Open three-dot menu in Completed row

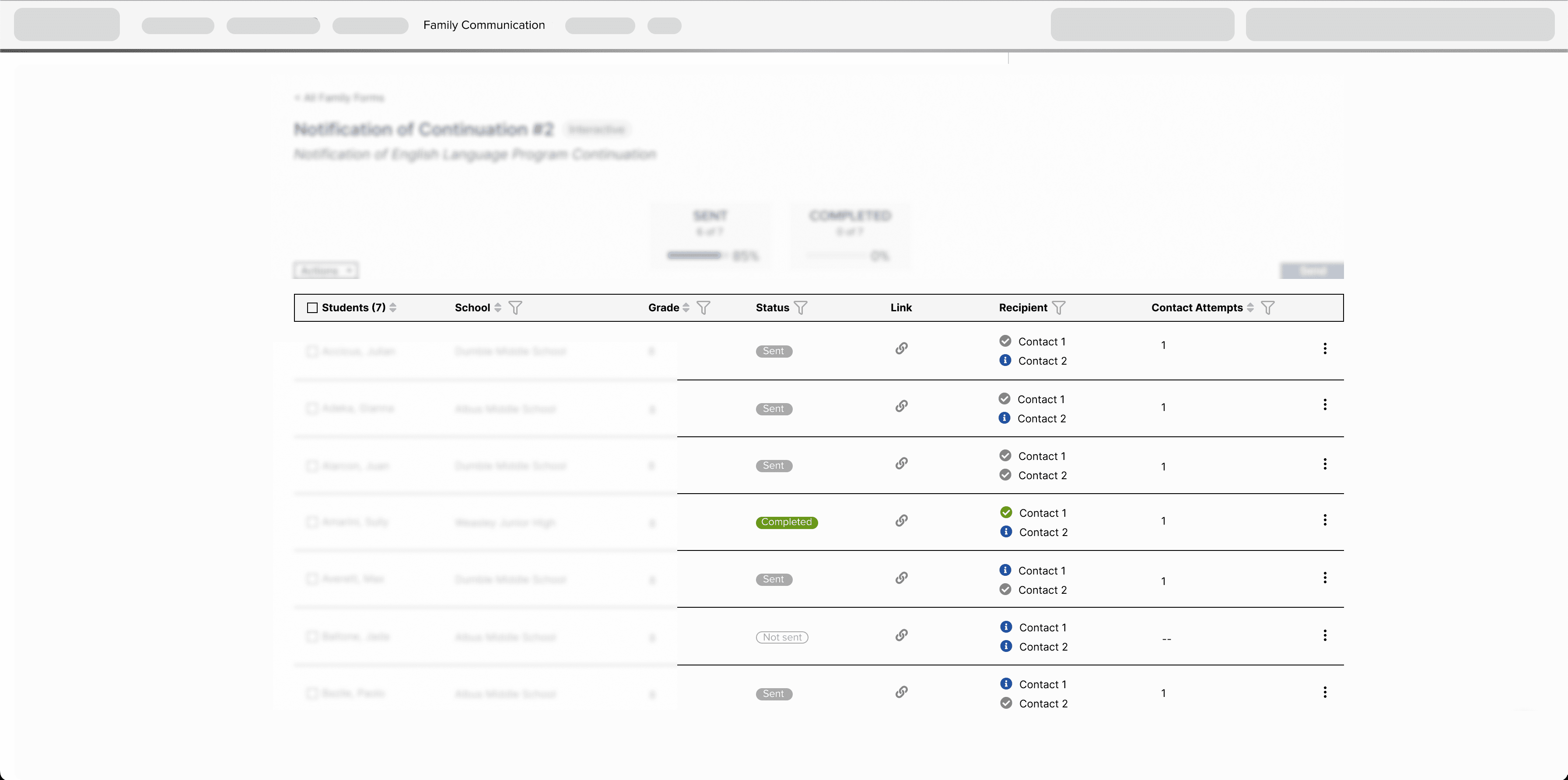1324,520
